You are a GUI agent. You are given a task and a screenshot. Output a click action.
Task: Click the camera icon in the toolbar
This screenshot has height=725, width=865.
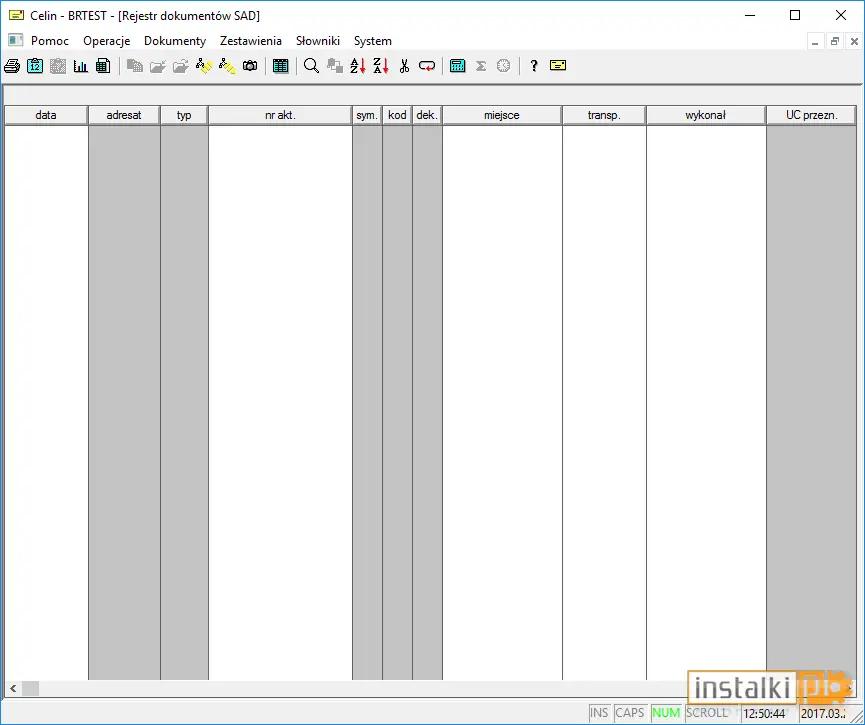coord(250,66)
